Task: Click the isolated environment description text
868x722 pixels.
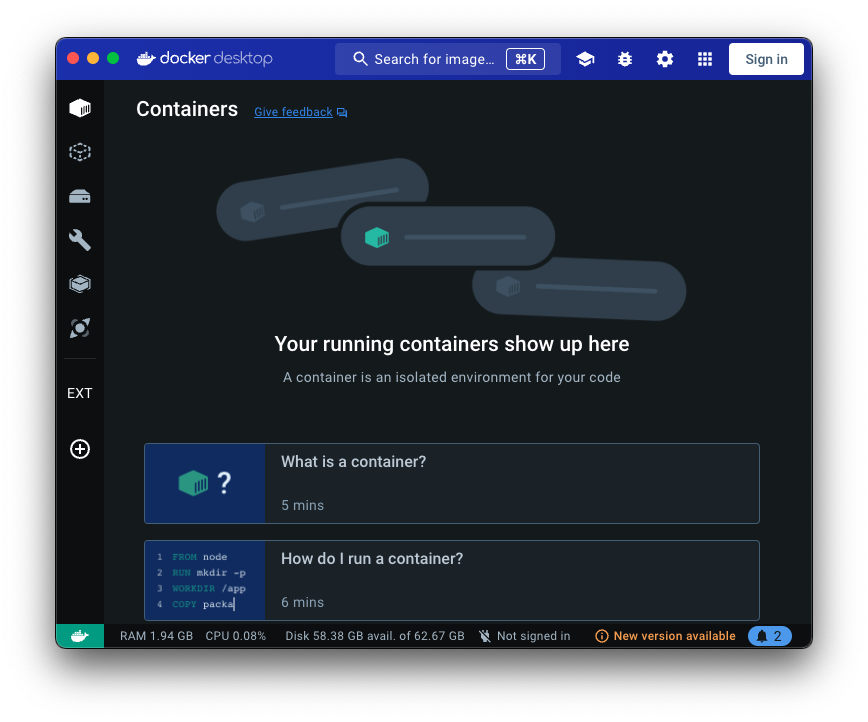Action: 452,377
